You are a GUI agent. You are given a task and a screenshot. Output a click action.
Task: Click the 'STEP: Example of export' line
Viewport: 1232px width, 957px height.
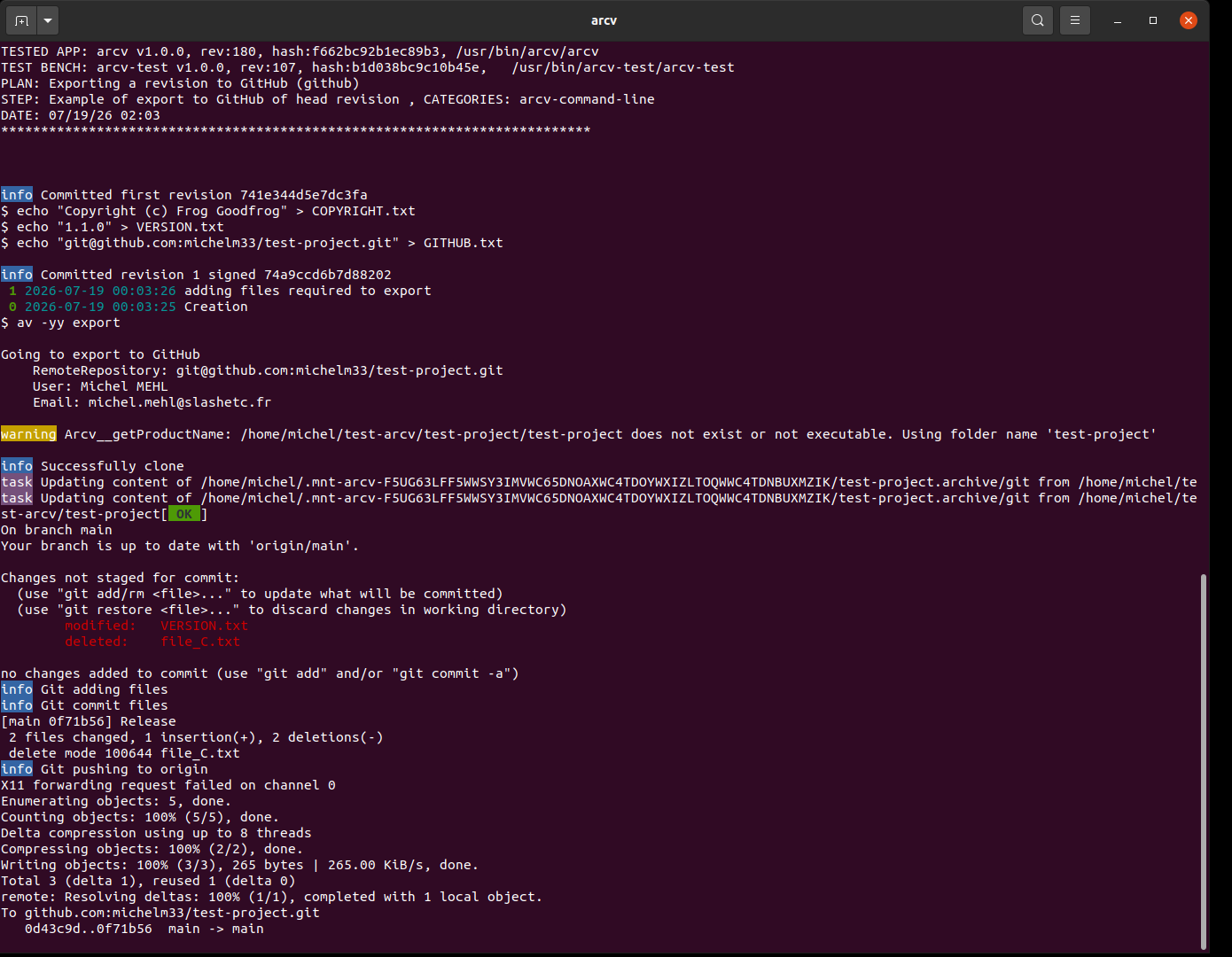(x=328, y=99)
